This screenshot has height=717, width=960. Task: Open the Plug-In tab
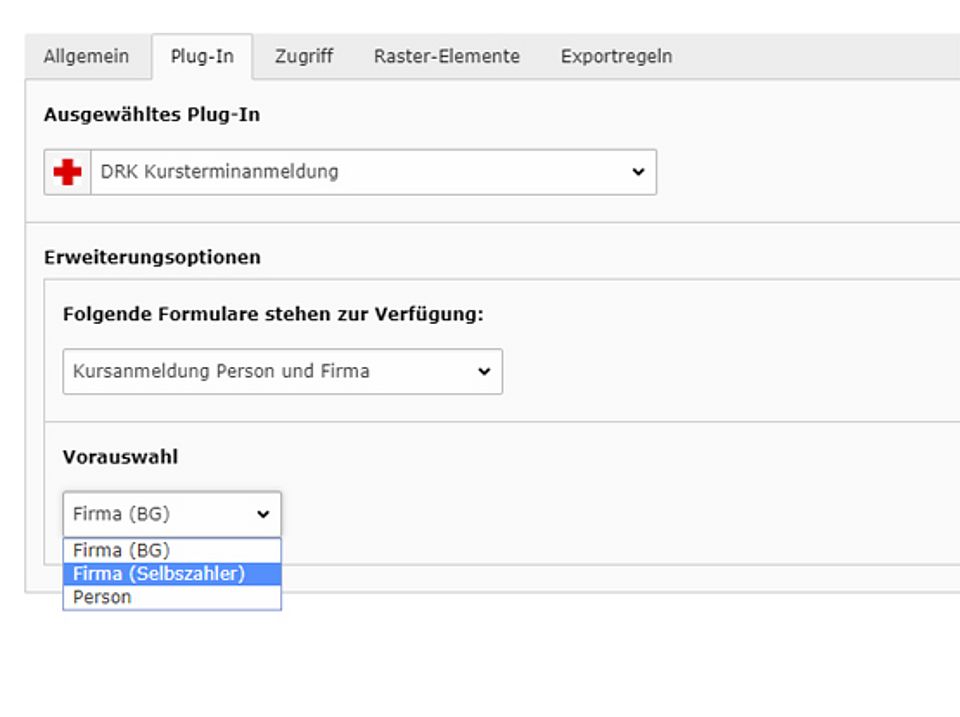205,57
